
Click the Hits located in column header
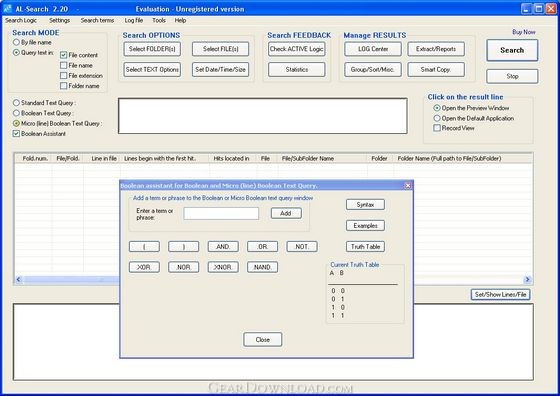coord(233,159)
